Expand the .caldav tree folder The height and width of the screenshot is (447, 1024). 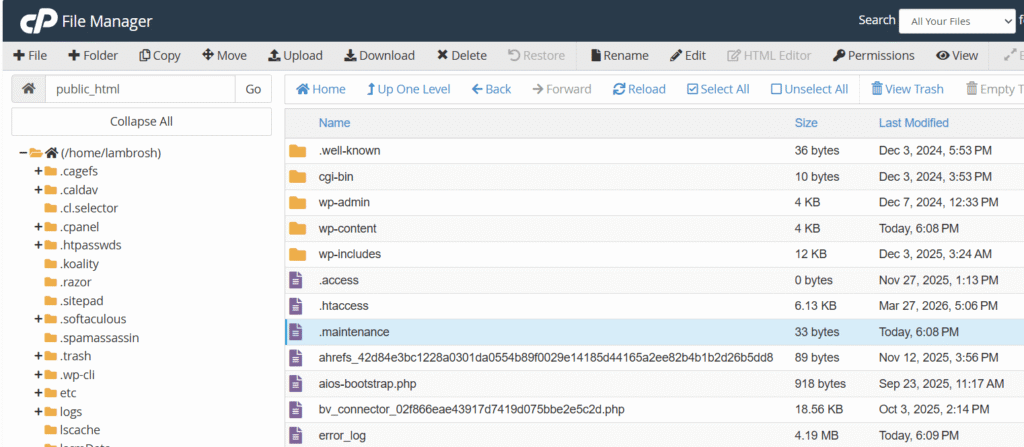38,190
